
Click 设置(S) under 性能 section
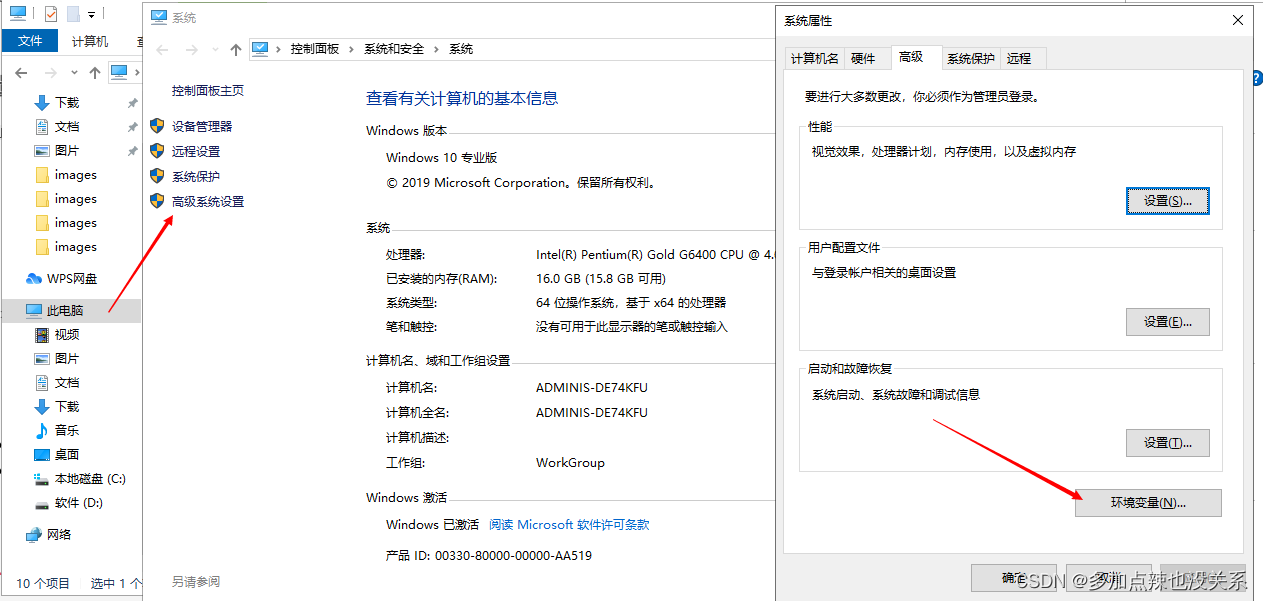[x=1167, y=201]
